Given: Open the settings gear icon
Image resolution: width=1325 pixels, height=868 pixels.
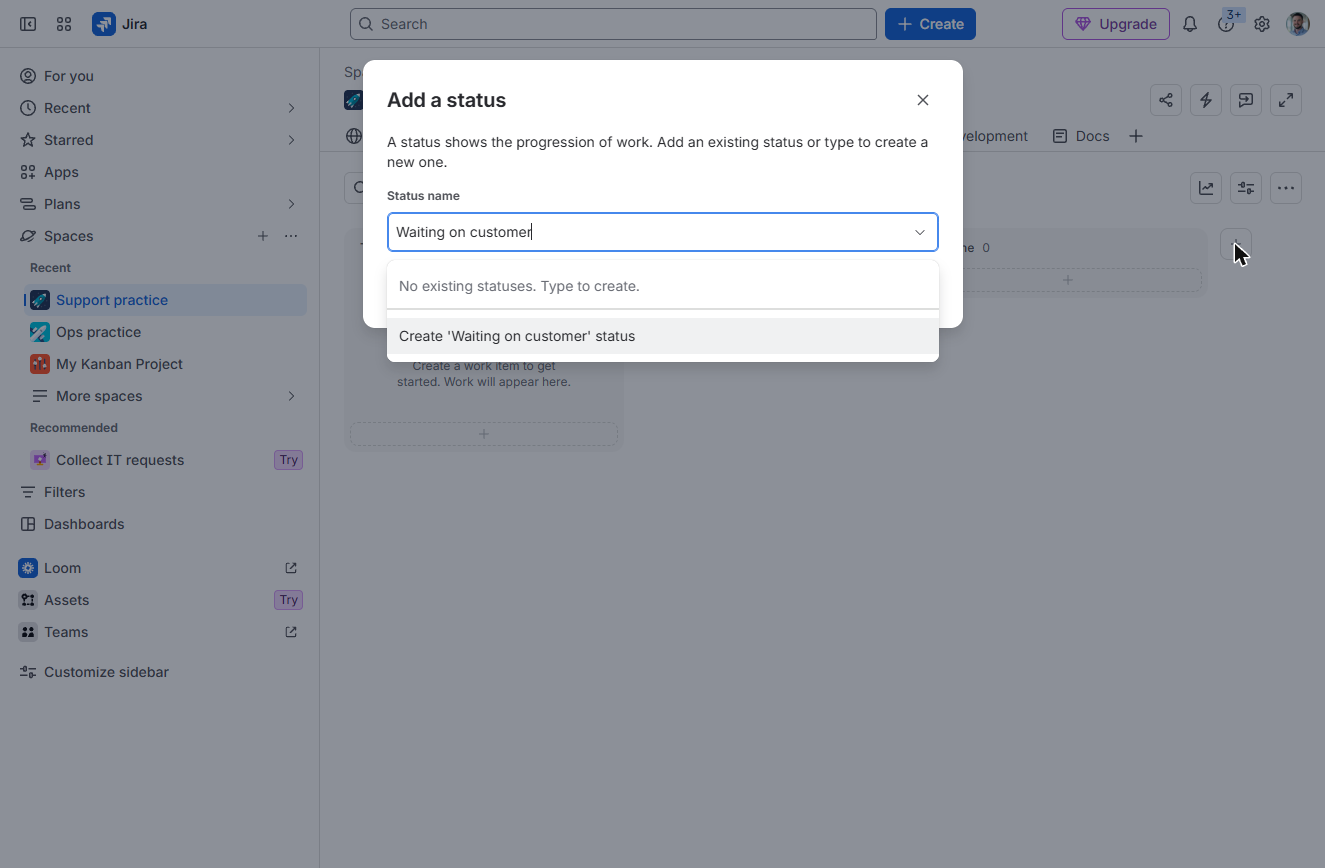Looking at the screenshot, I should pyautogui.click(x=1262, y=24).
